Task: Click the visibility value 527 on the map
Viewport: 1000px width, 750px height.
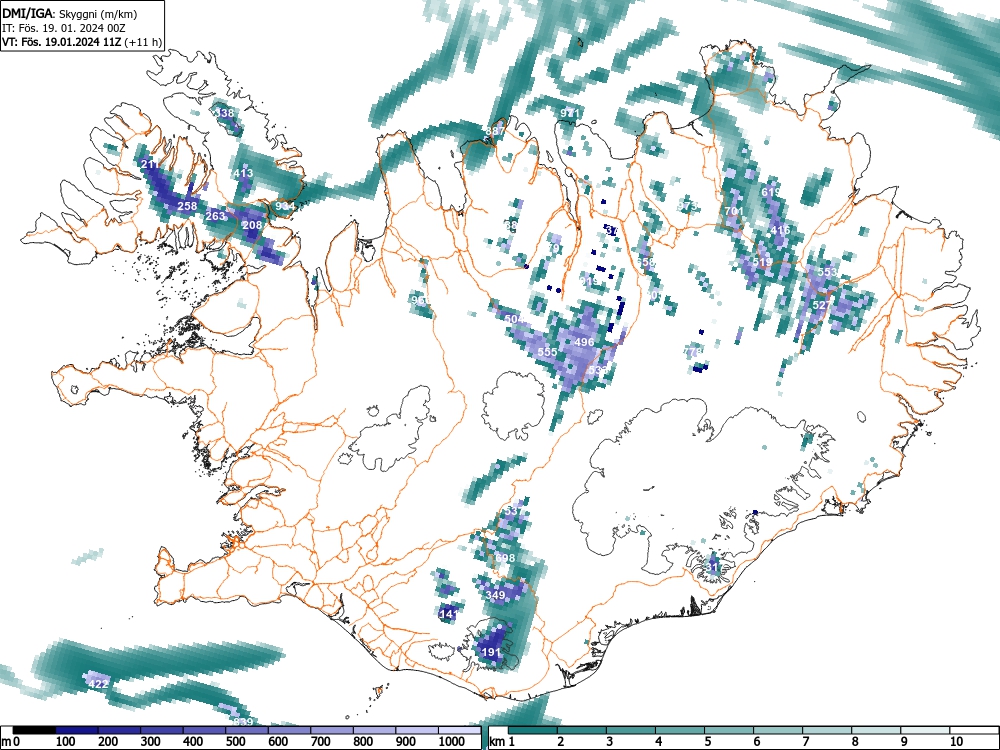Action: tap(822, 305)
